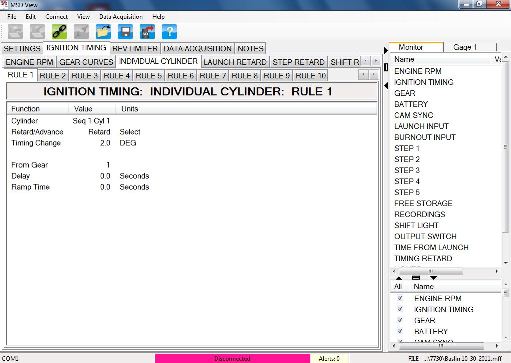Open the Data Acquisition menu

point(121,16)
